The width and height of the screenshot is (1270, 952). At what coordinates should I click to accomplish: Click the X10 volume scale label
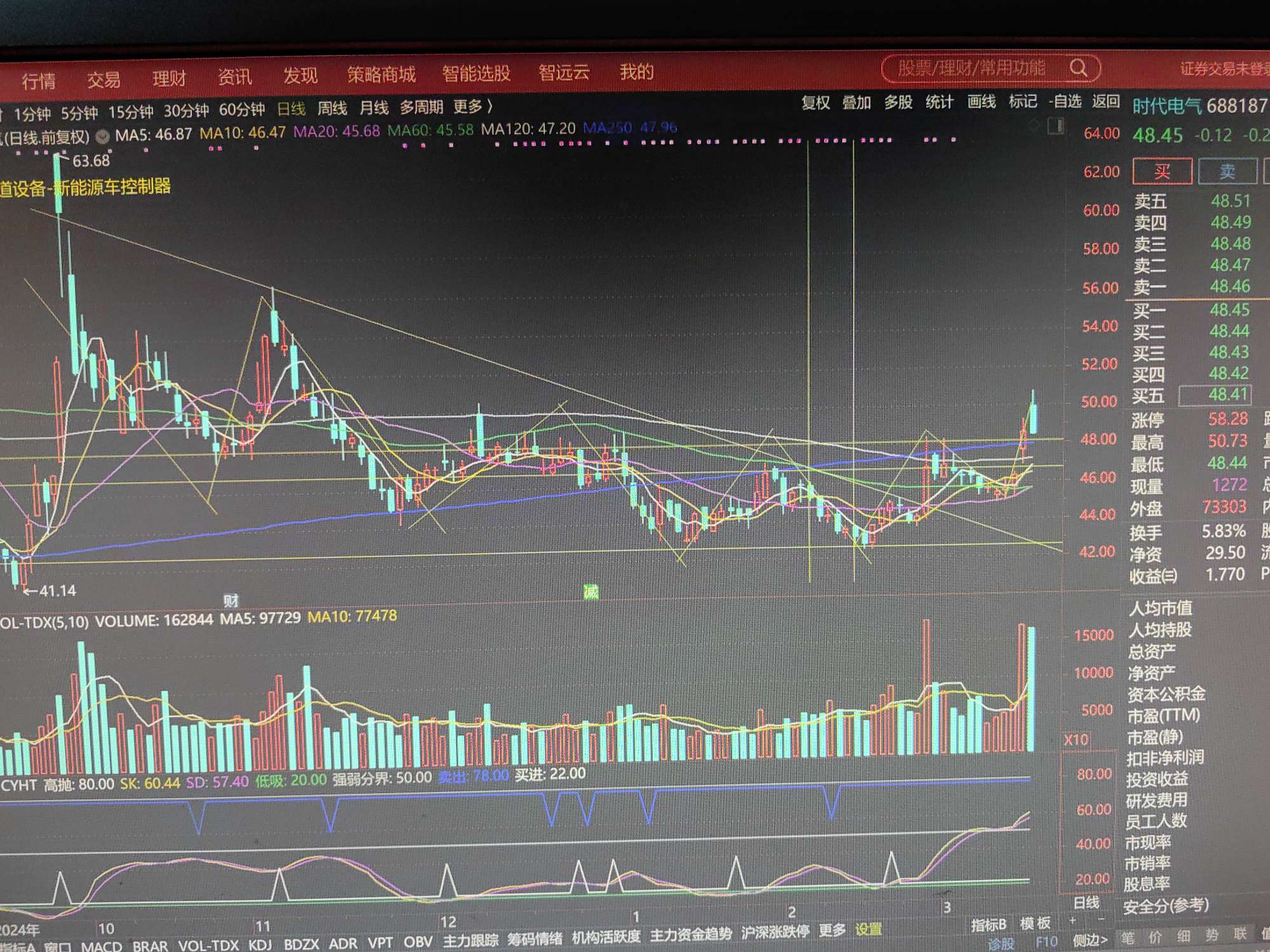point(1076,739)
